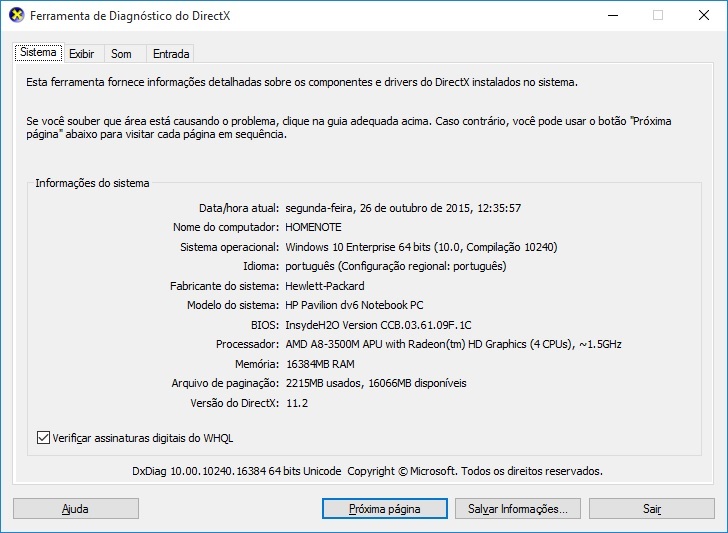The image size is (728, 533).
Task: Exit with the Sair button
Action: coord(652,509)
